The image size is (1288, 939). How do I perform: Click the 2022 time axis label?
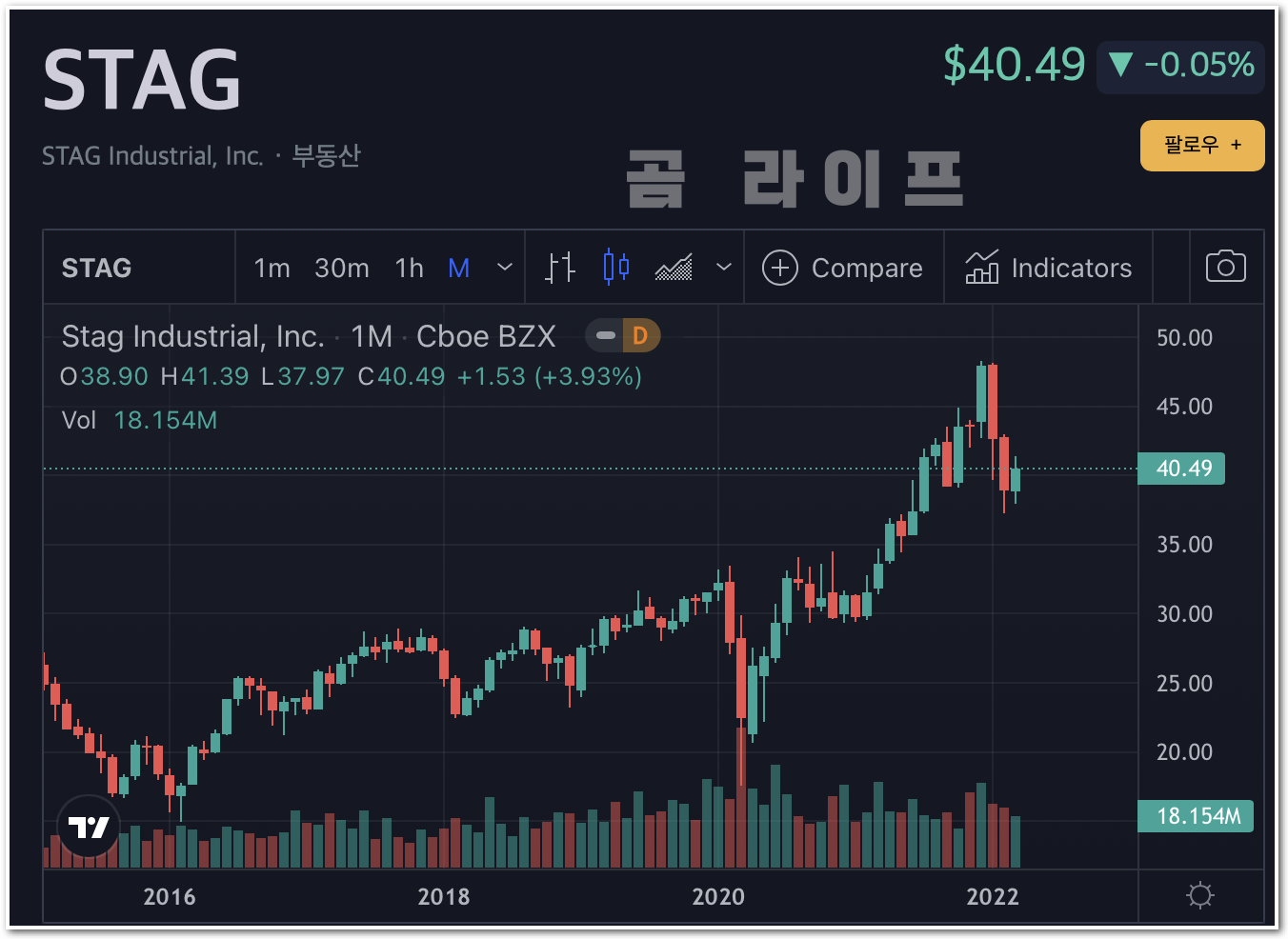993,897
